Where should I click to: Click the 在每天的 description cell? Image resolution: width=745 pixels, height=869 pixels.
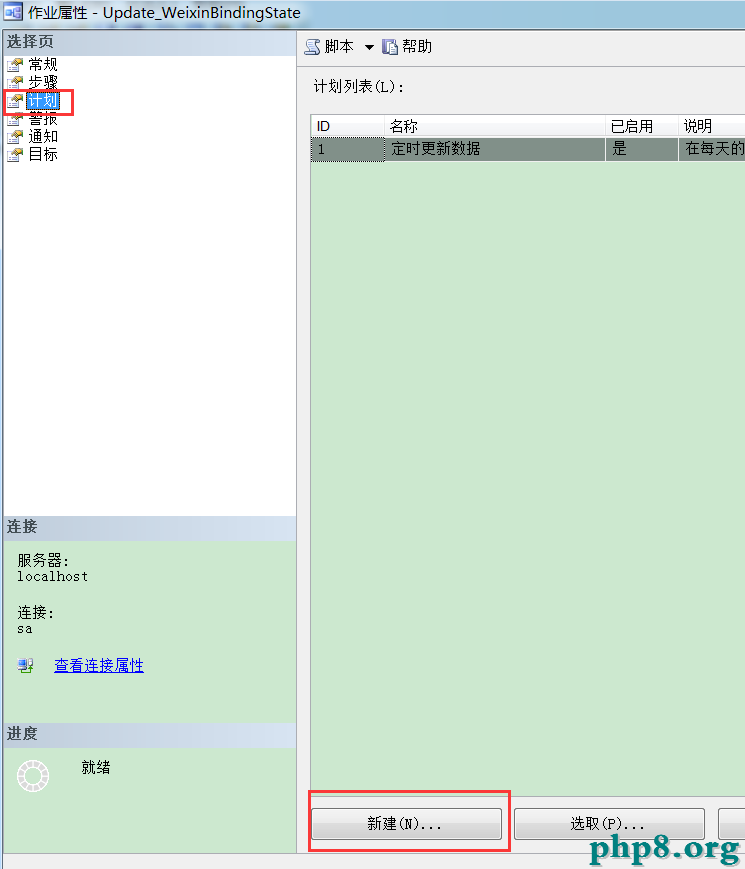point(712,149)
